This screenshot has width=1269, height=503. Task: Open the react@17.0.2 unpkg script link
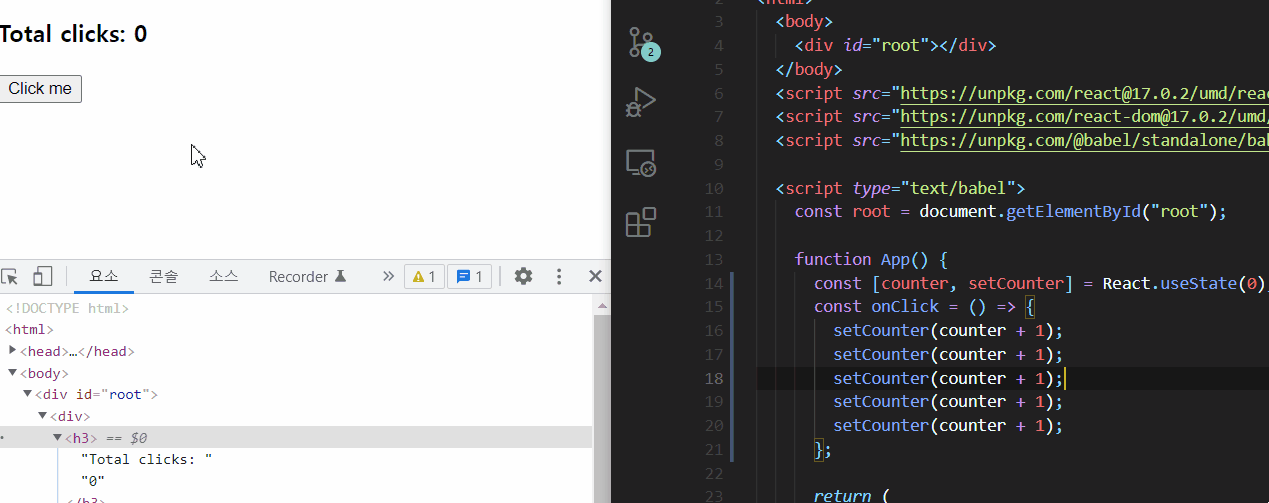pyautogui.click(x=1084, y=94)
